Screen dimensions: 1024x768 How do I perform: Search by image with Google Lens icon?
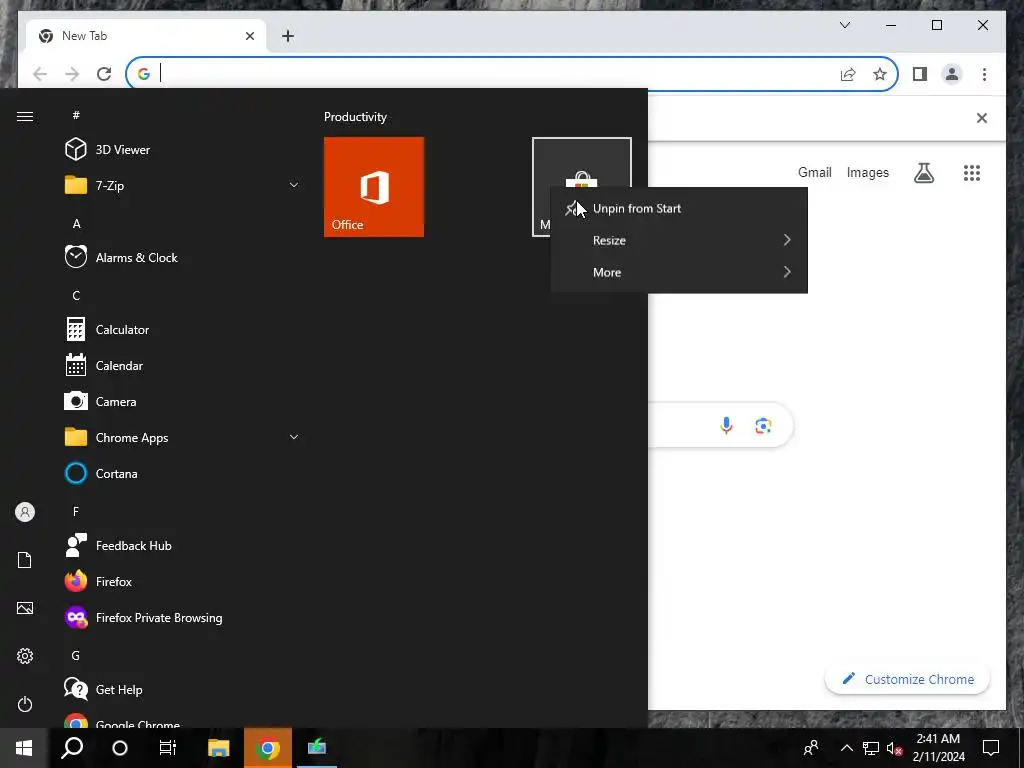point(763,426)
